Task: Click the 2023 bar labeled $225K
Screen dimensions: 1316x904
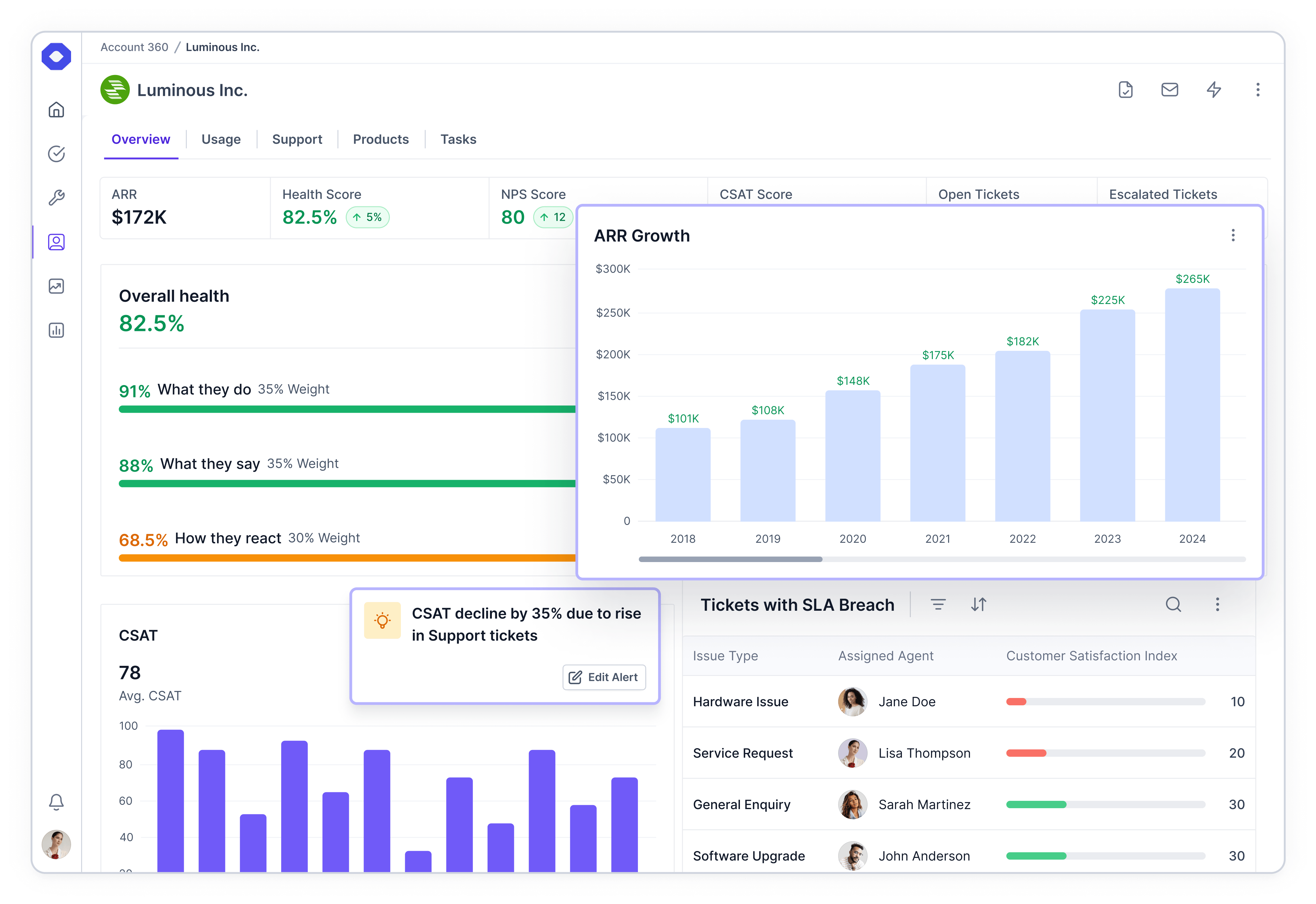Action: point(1107,415)
